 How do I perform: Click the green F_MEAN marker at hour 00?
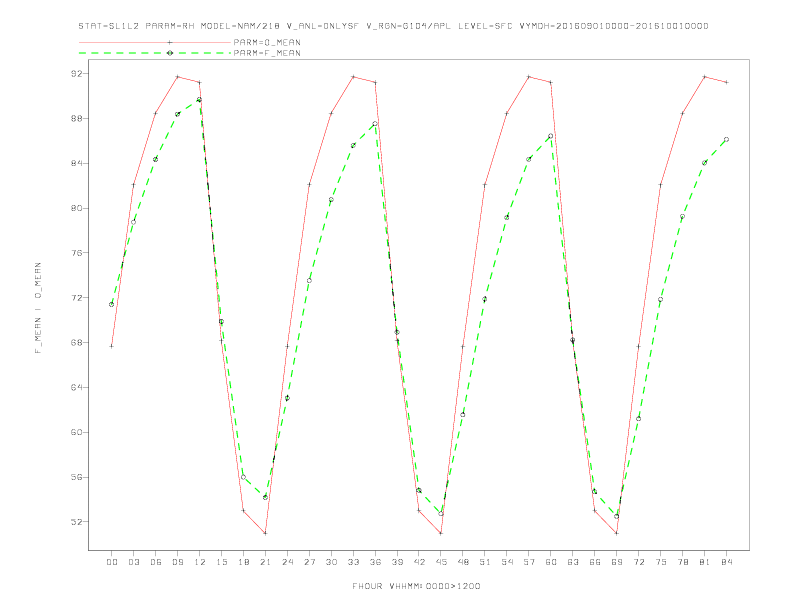pyautogui.click(x=112, y=304)
